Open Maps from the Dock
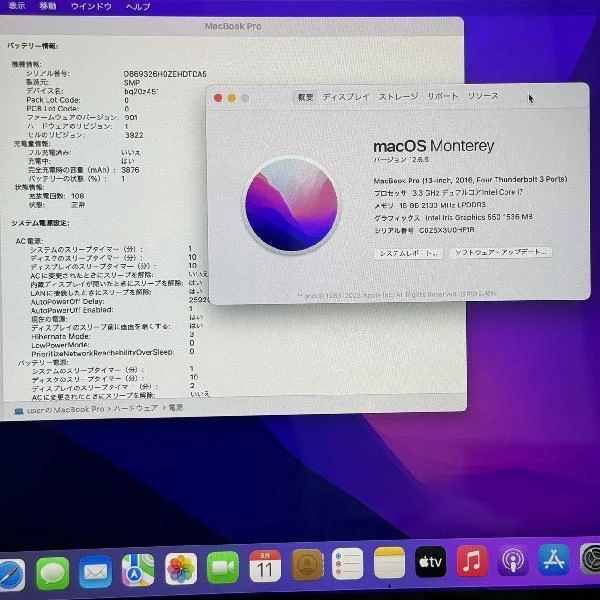The height and width of the screenshot is (600, 600). (138, 570)
